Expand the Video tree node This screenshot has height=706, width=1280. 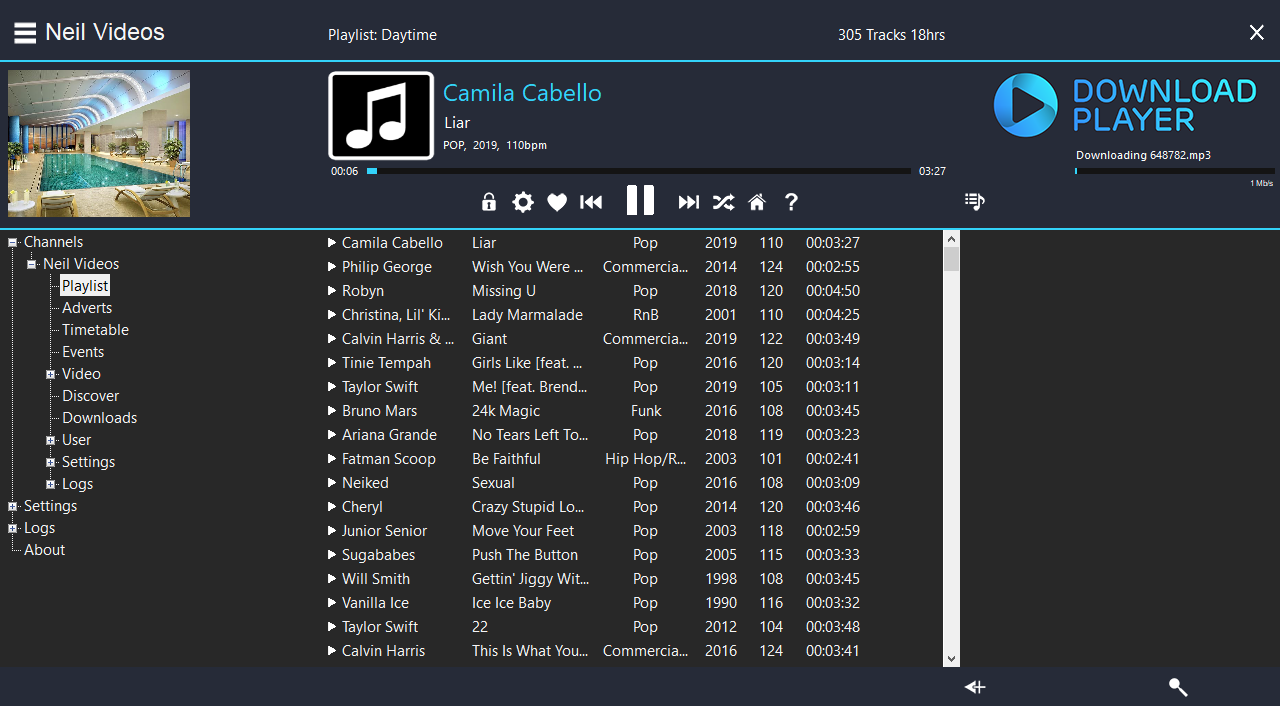click(51, 374)
